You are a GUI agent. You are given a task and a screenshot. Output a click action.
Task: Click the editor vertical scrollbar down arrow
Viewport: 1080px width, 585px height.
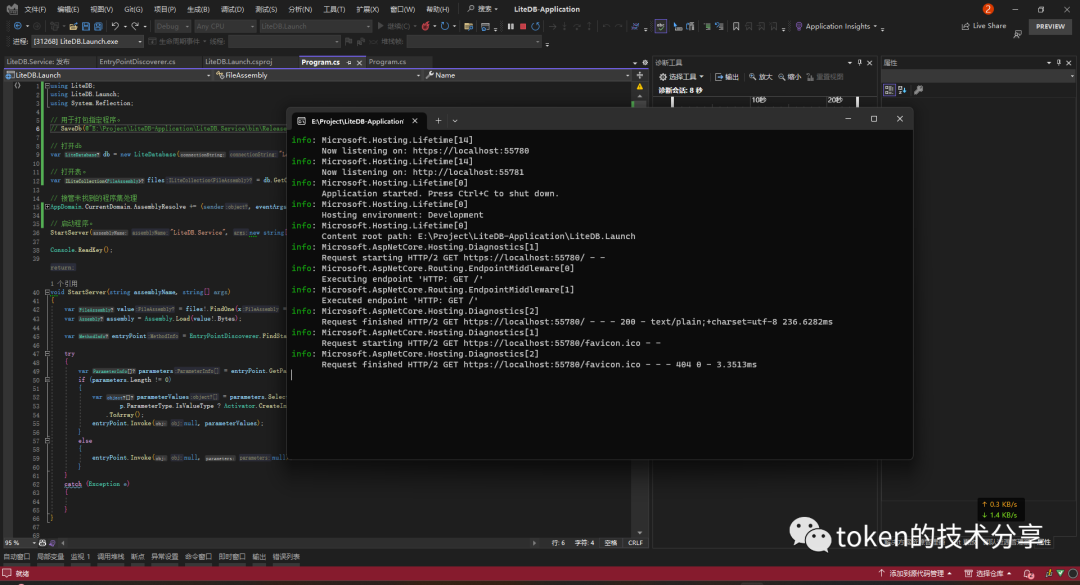point(640,533)
